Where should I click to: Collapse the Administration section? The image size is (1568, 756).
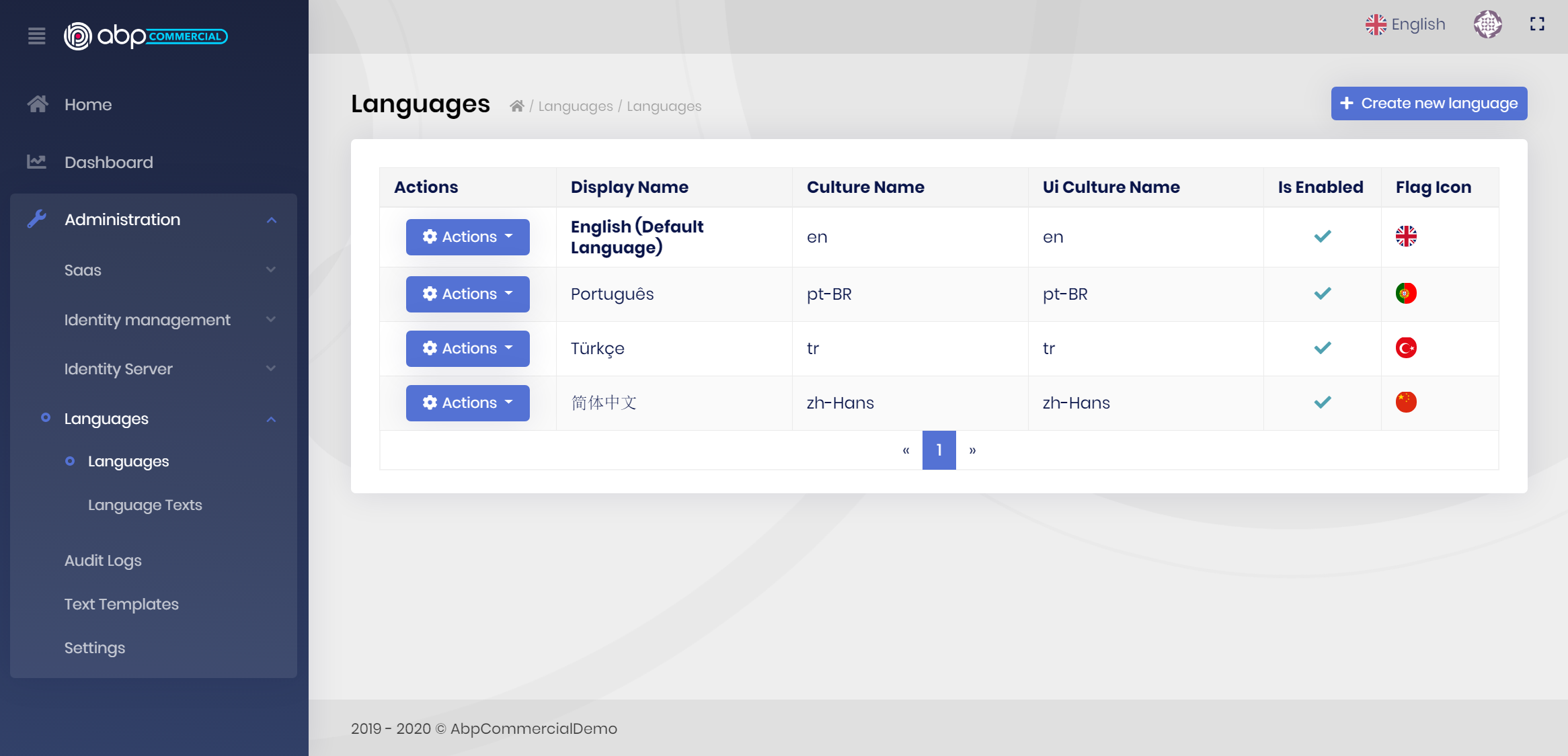click(x=272, y=219)
